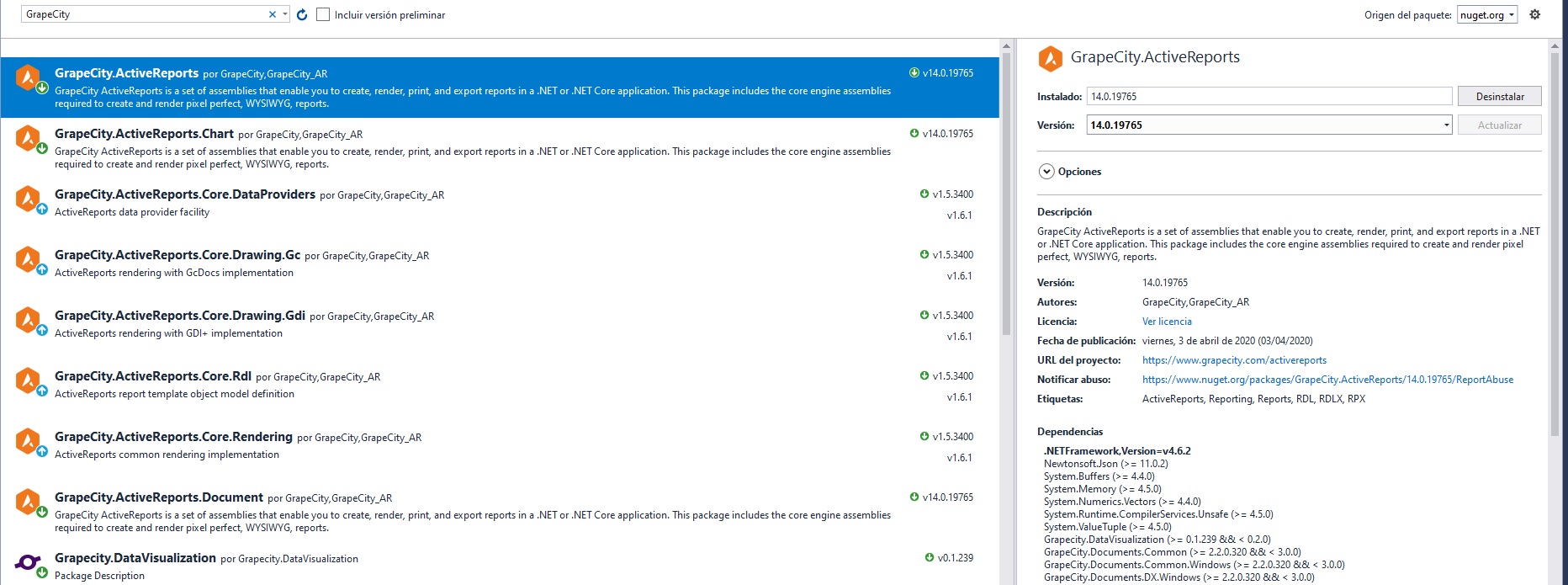This screenshot has width=1568, height=585.
Task: Expand the Opciones section
Action: [1046, 172]
